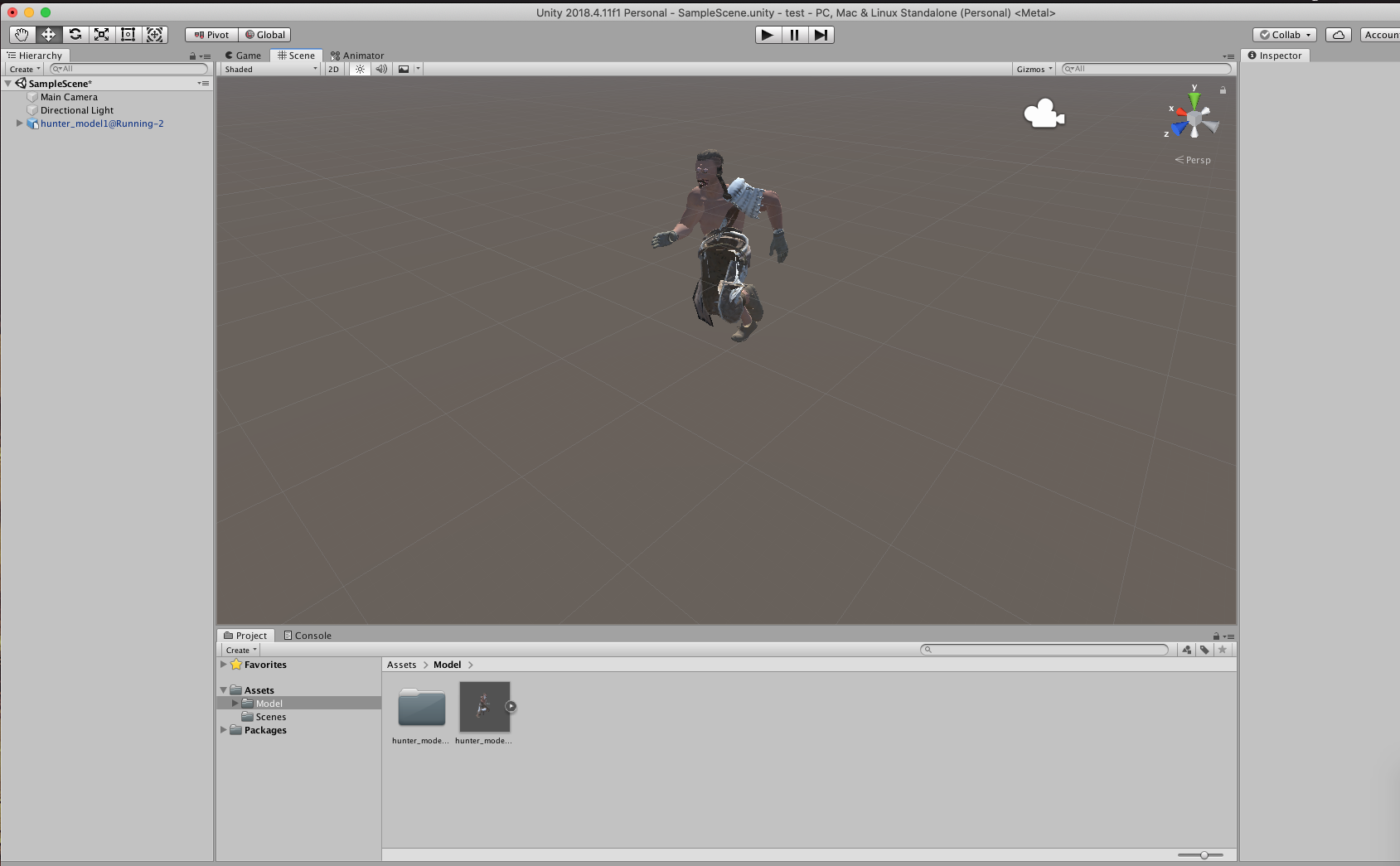Image resolution: width=1400 pixels, height=866 pixels.
Task: Start Play mode
Action: click(768, 35)
